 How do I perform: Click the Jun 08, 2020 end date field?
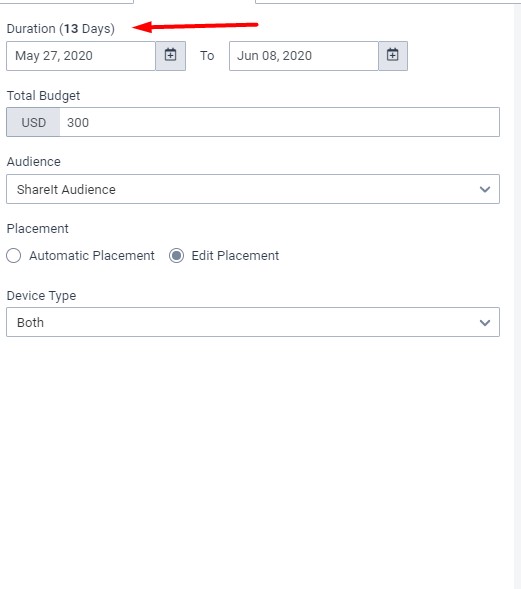[304, 56]
